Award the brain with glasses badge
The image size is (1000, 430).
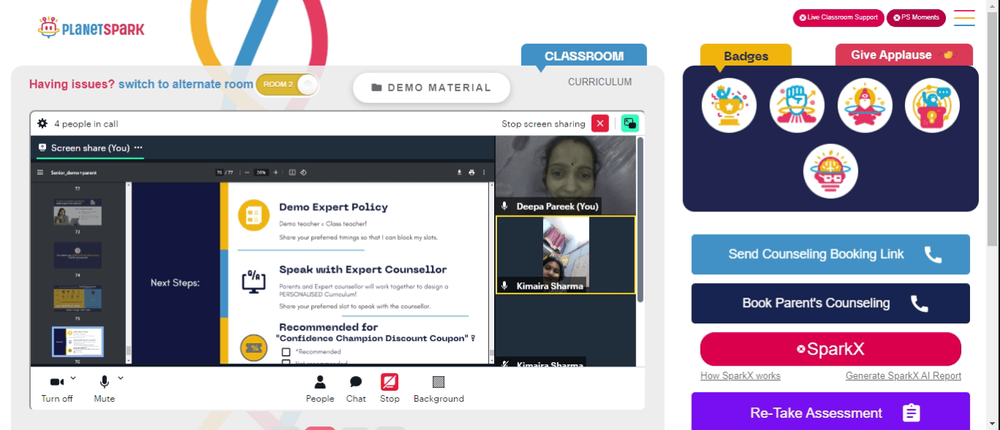(830, 171)
